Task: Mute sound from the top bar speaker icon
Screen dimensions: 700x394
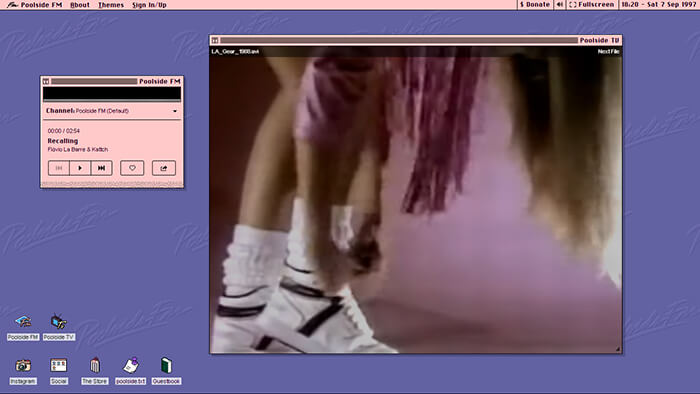Action: click(559, 4)
